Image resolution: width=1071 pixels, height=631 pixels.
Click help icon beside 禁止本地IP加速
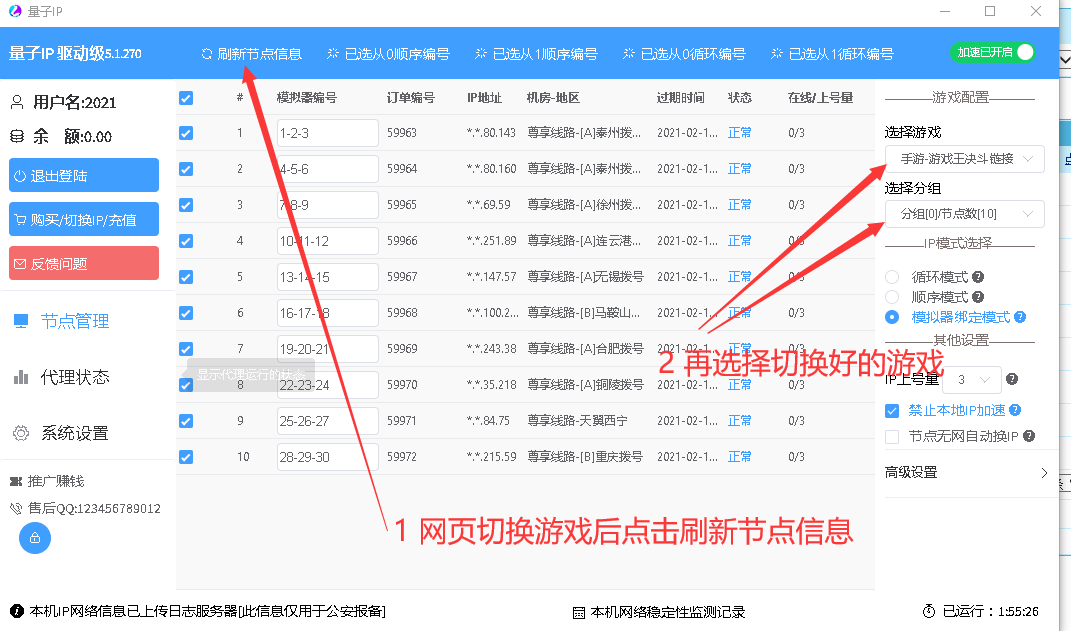[1015, 410]
